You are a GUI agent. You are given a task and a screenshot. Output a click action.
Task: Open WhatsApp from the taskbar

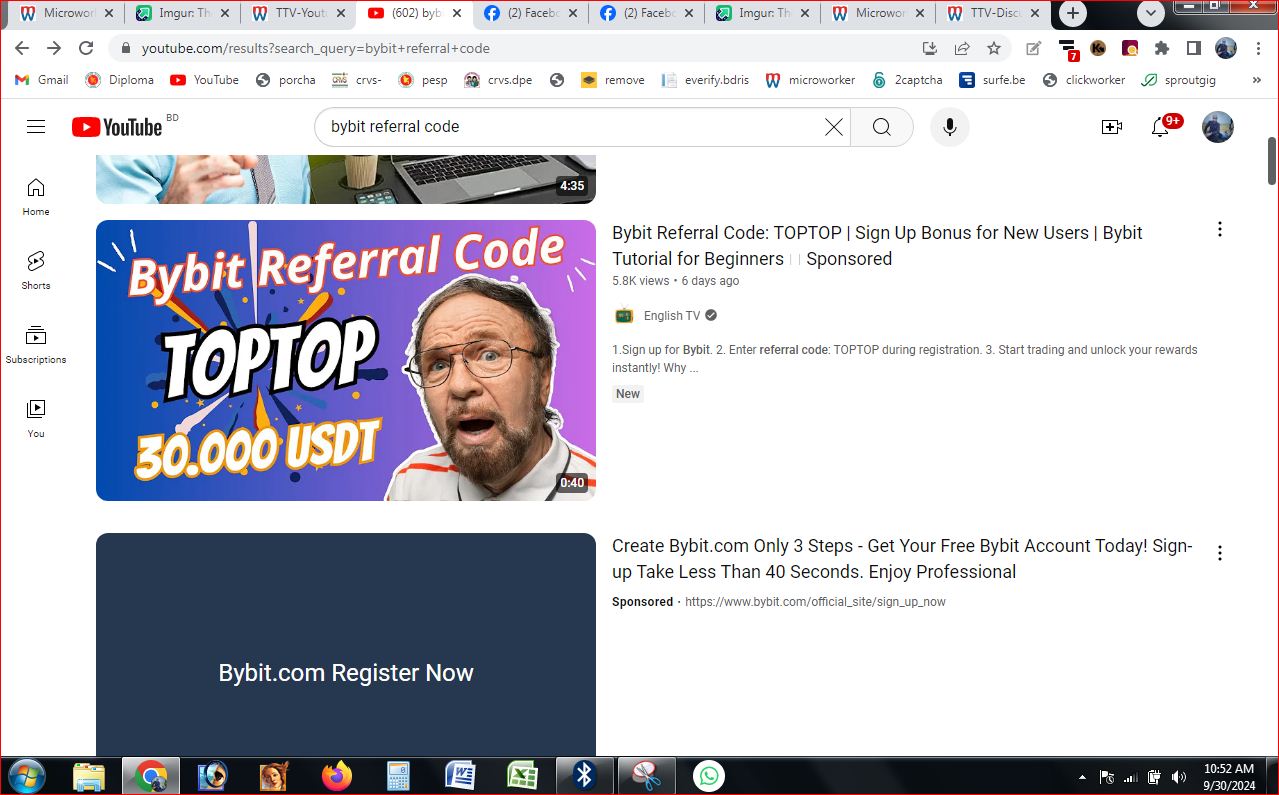point(709,776)
